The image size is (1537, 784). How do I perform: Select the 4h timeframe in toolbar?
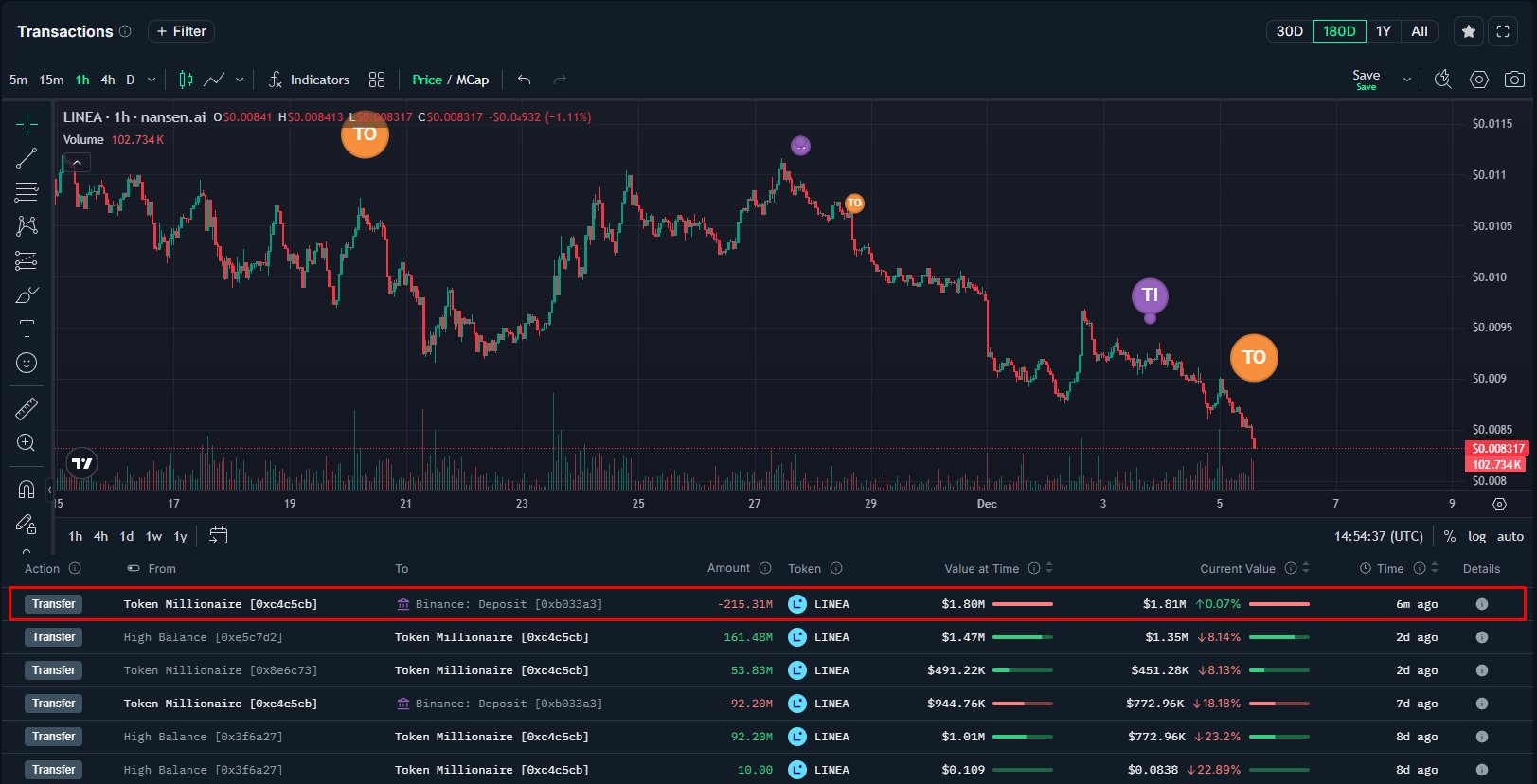pyautogui.click(x=107, y=80)
